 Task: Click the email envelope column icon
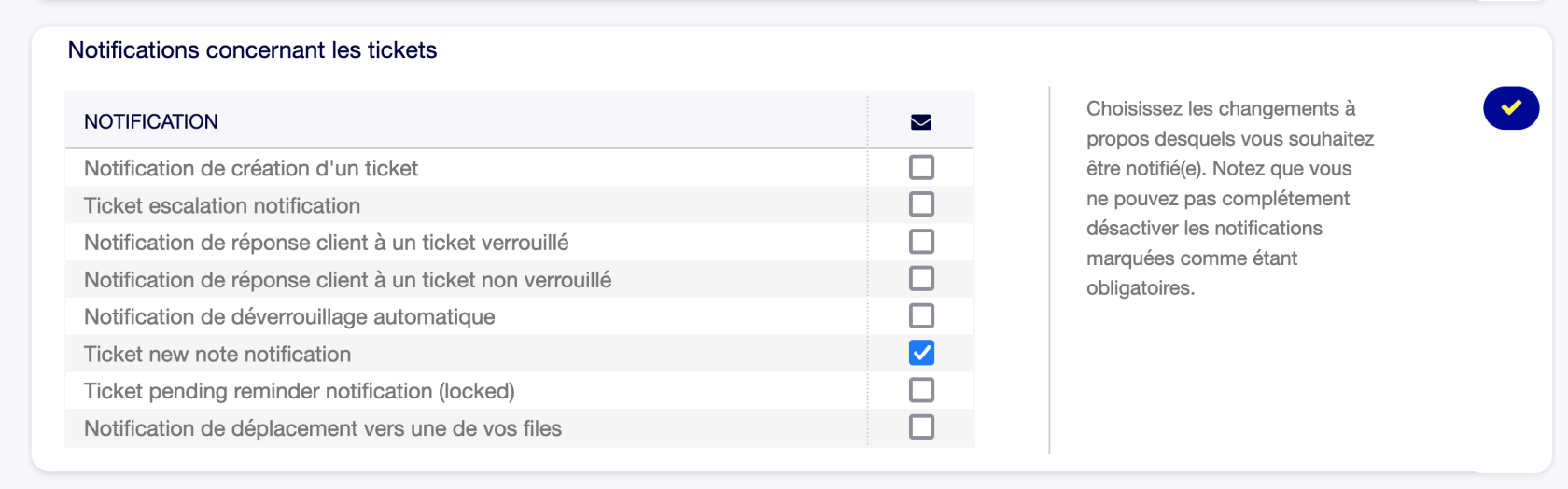point(921,122)
